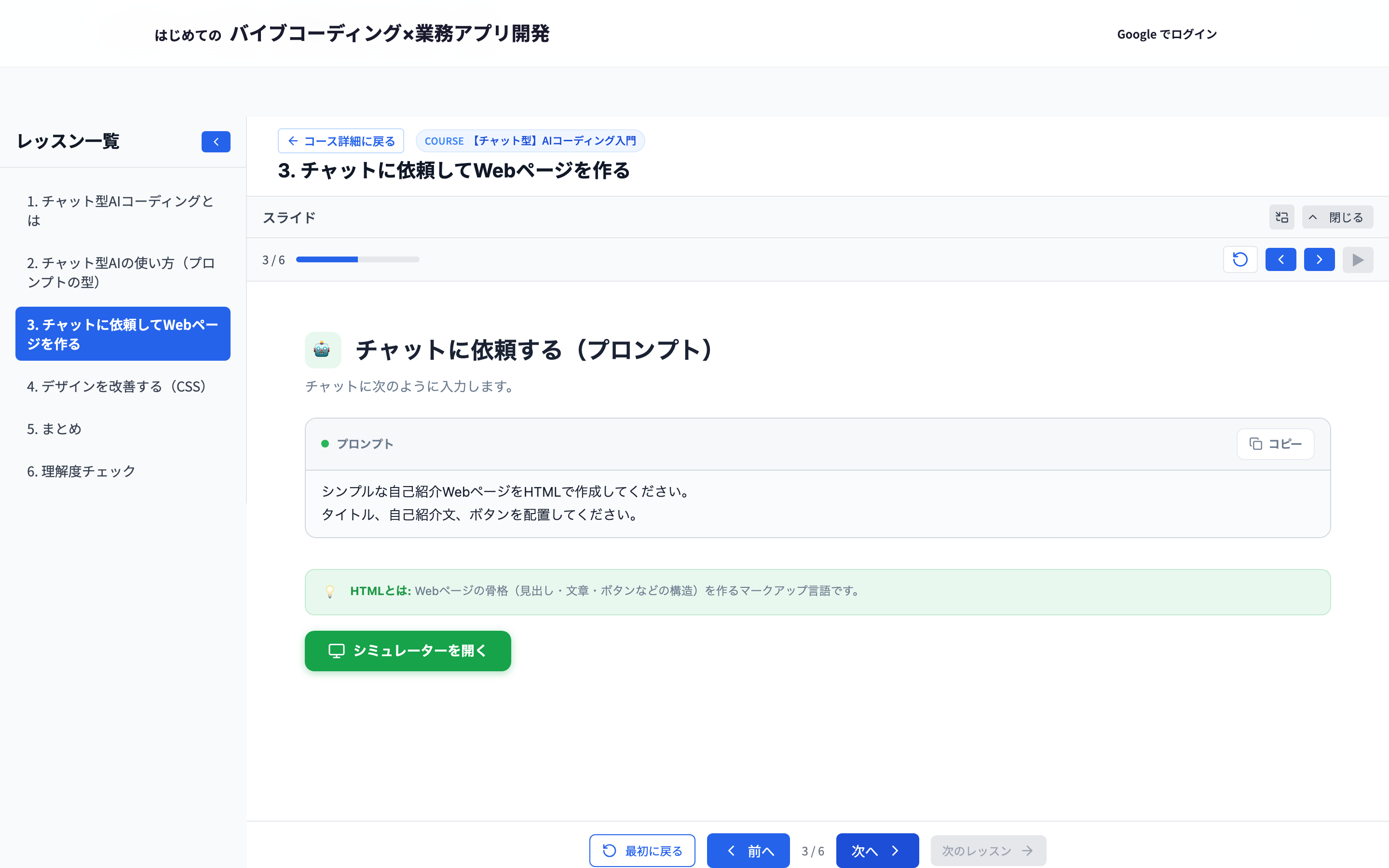Click the slide progress bar
The width and height of the screenshot is (1389, 868).
(x=357, y=259)
